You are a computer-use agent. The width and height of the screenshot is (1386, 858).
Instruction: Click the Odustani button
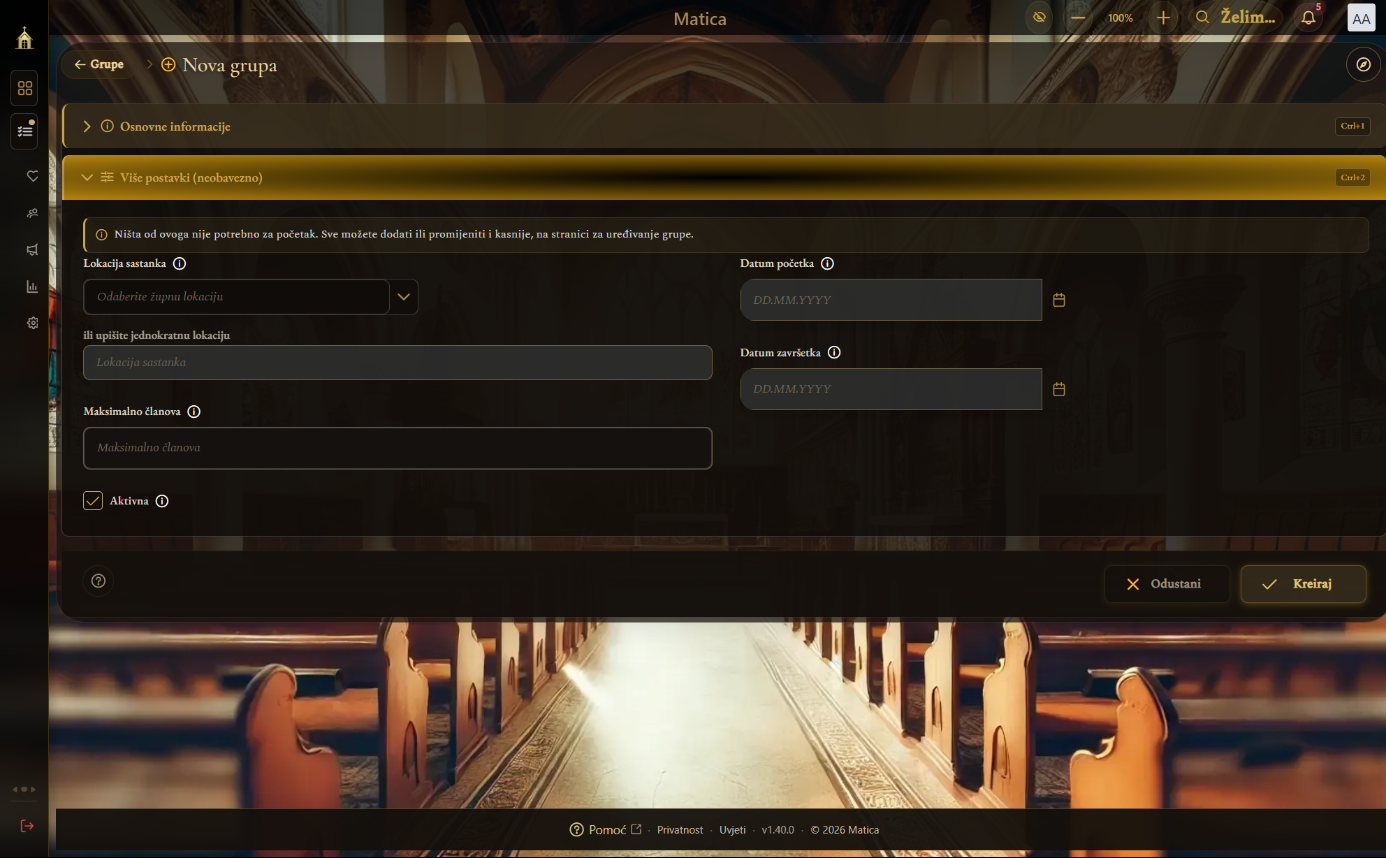pos(1166,584)
